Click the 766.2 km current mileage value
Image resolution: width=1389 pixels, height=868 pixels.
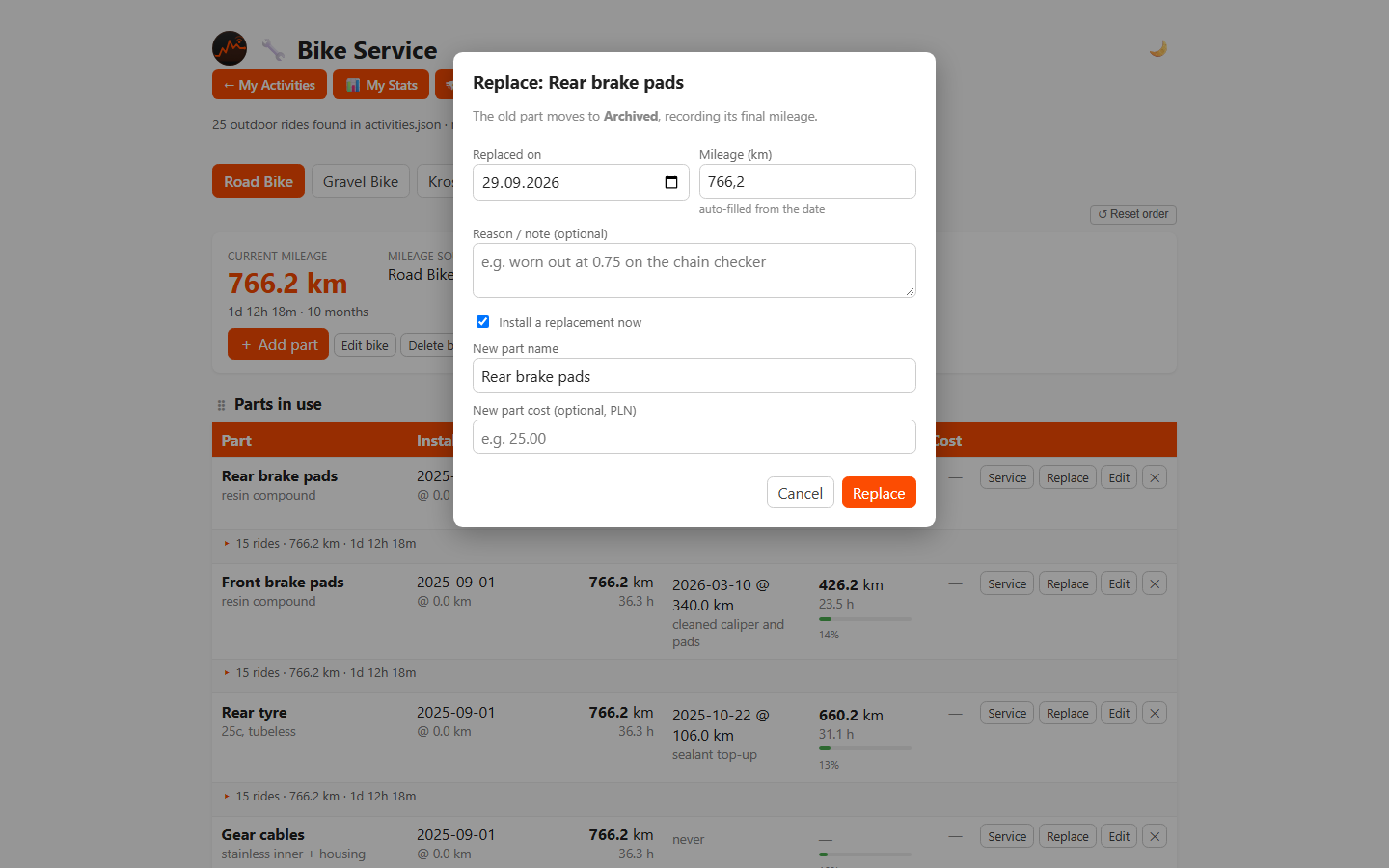coord(287,284)
